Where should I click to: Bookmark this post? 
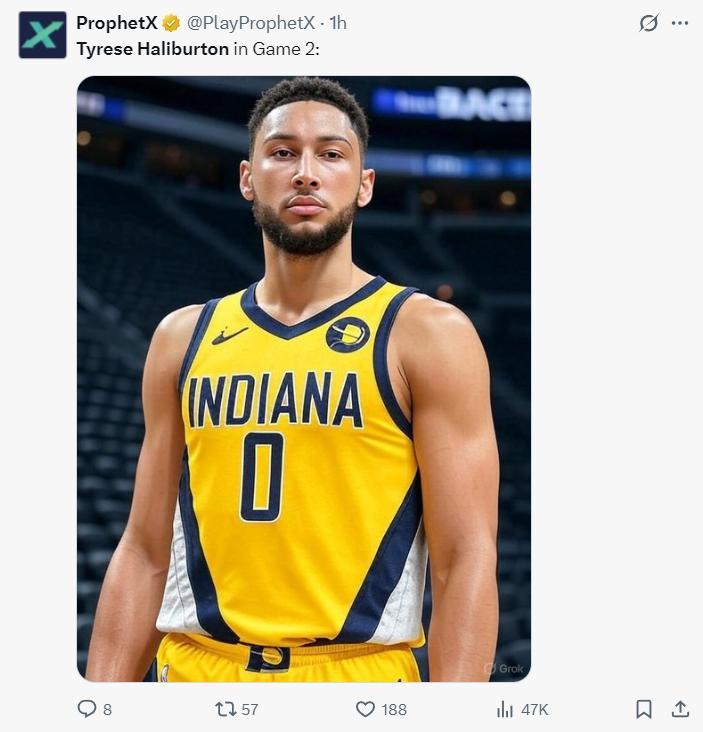644,709
